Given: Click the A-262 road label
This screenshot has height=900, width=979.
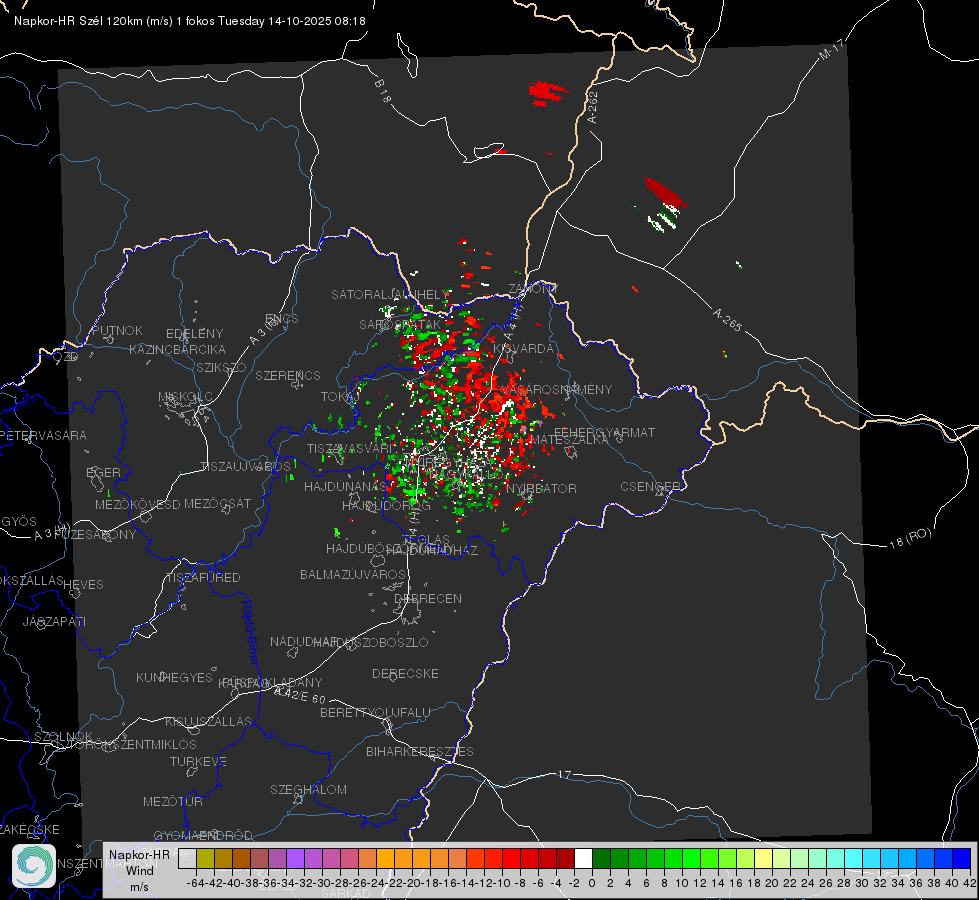Looking at the screenshot, I should click(593, 107).
